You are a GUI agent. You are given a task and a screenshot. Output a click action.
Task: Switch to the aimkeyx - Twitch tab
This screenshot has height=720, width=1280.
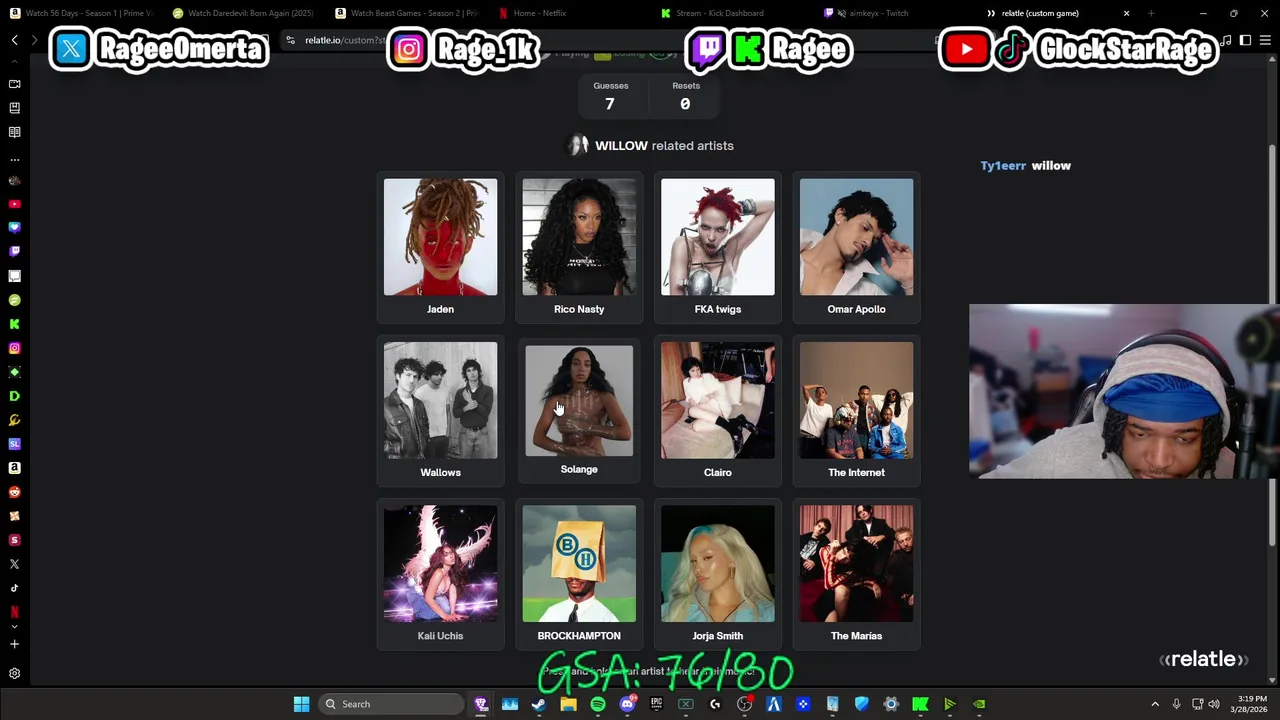tap(895, 13)
